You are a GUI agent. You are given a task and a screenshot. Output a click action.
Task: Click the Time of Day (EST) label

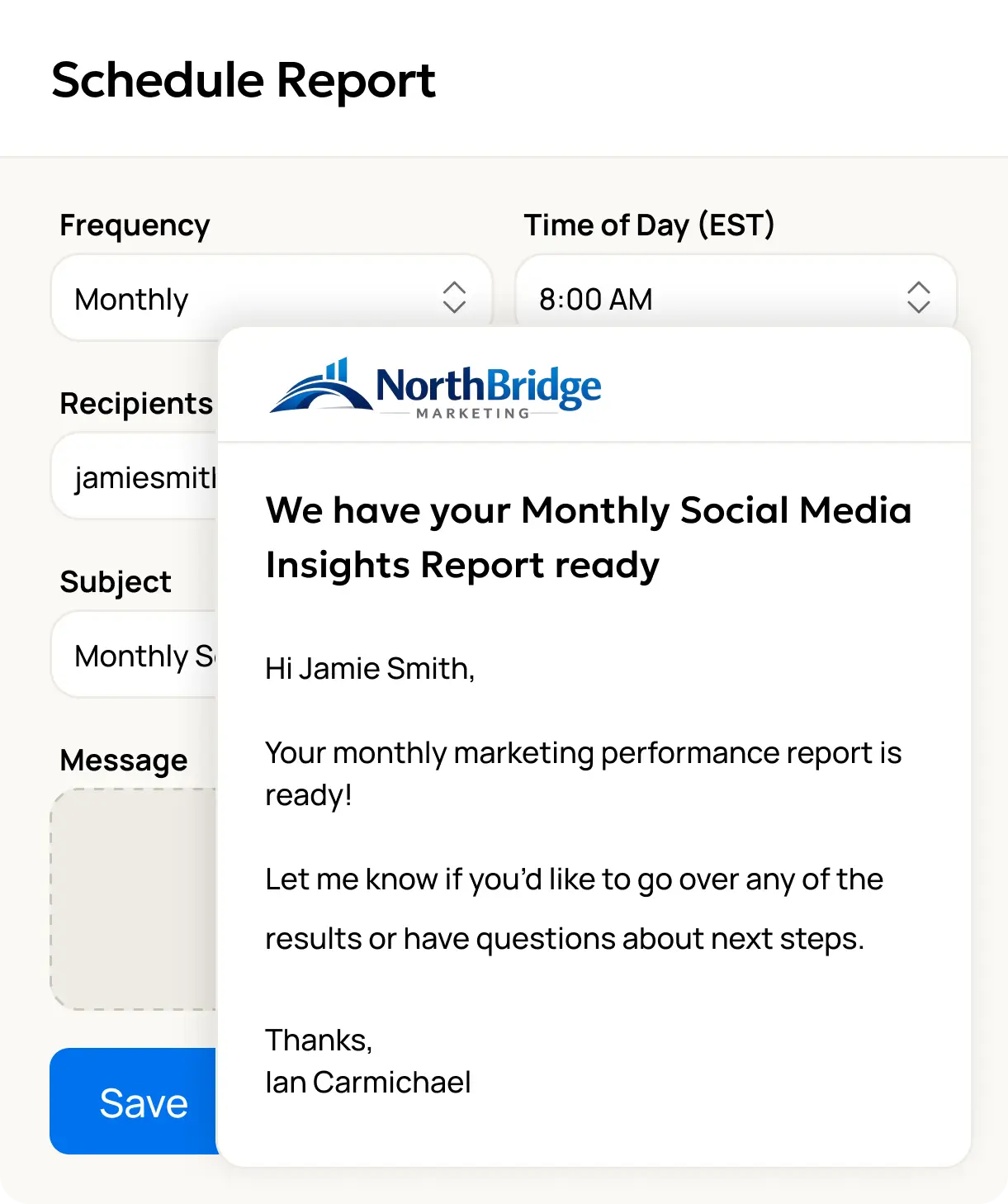(x=649, y=224)
